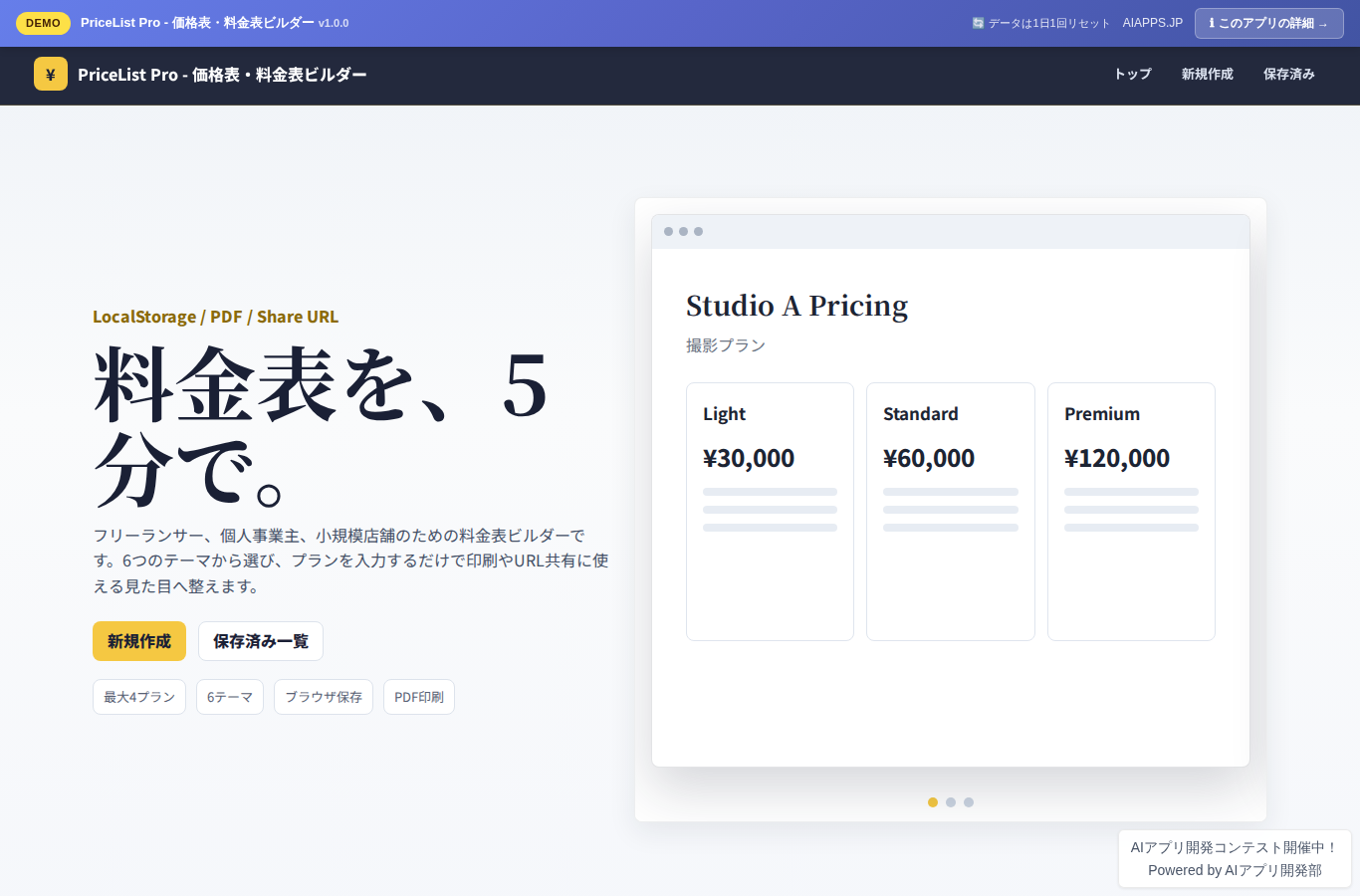The image size is (1360, 896).
Task: Select the second carousel dot
Action: pyautogui.click(x=951, y=802)
